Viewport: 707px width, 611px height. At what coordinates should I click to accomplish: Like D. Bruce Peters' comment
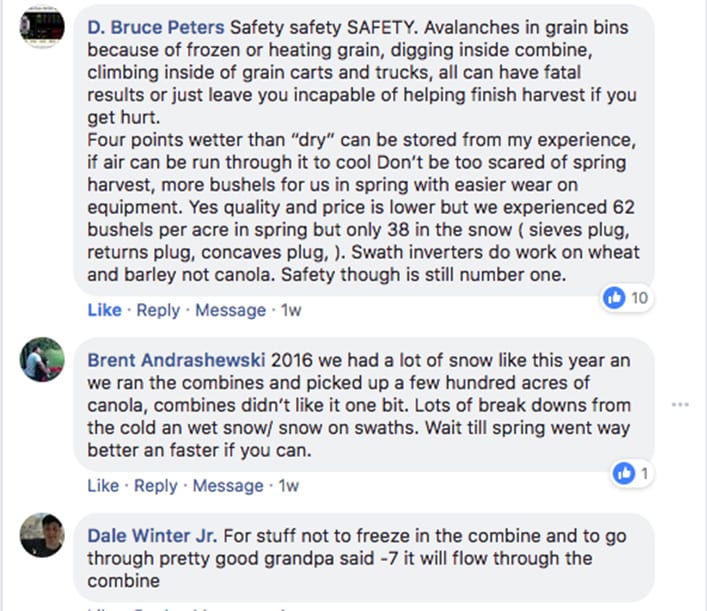tap(104, 310)
